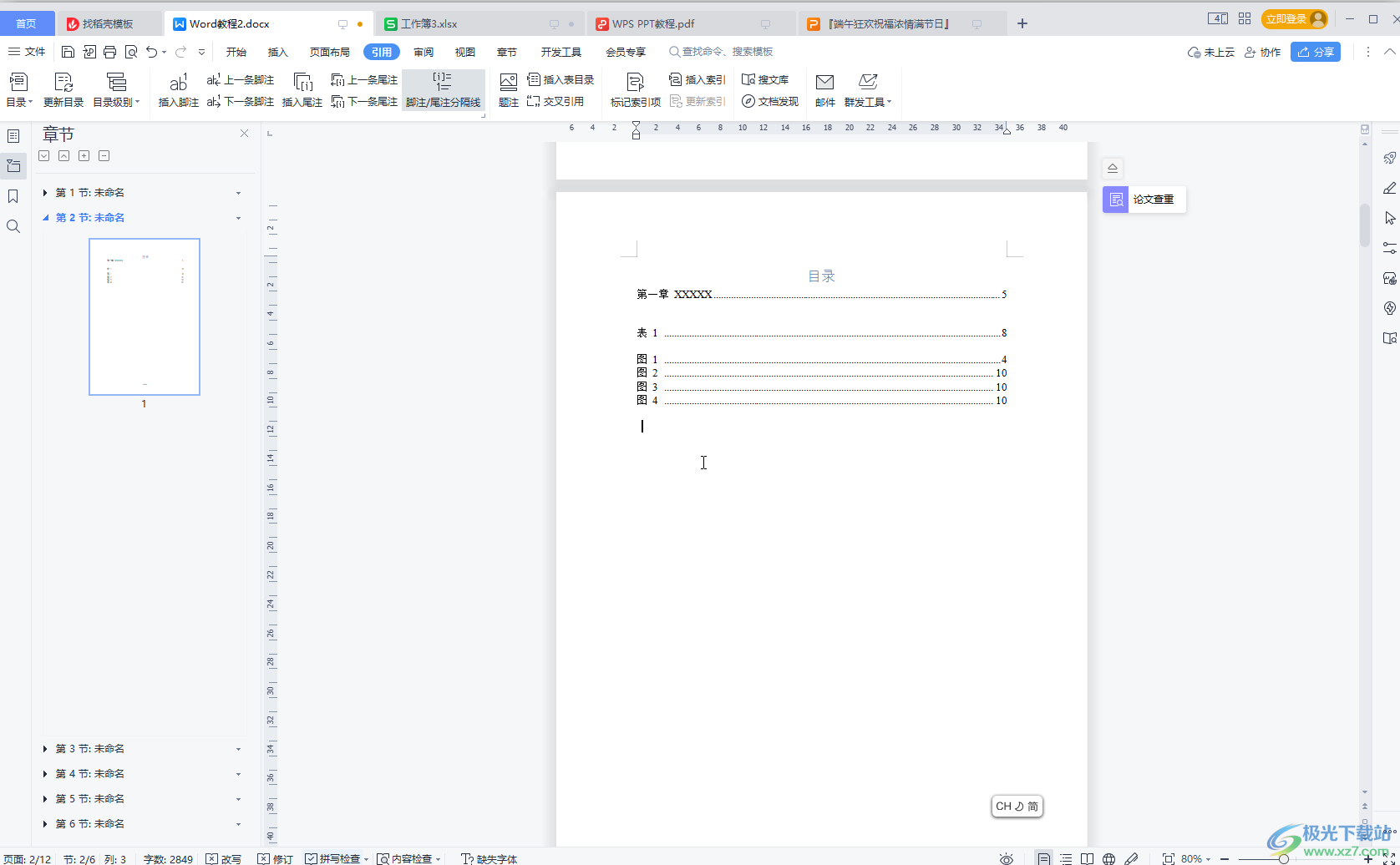Click 立即登录 login button

pos(1294,18)
